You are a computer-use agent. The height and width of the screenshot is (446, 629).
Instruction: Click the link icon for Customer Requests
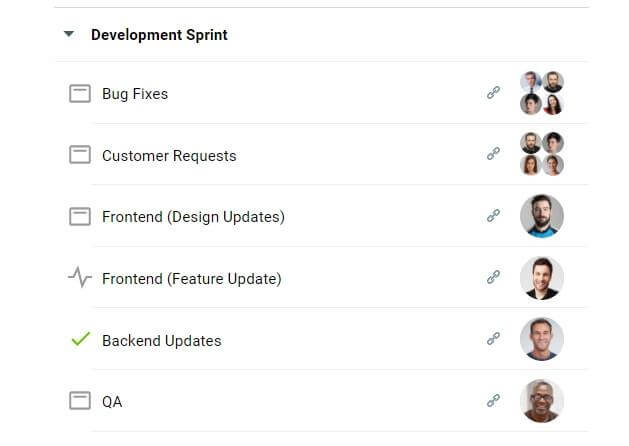coord(493,154)
